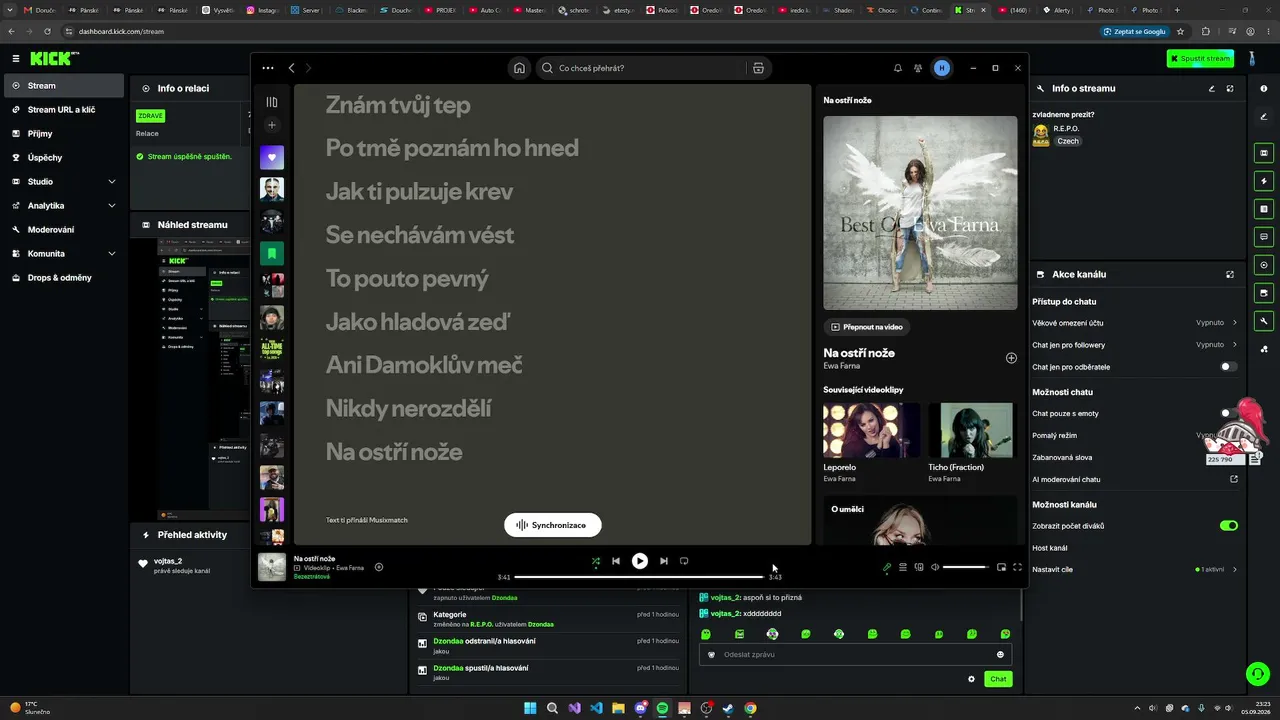The height and width of the screenshot is (720, 1280).
Task: Mute Spotify volume speaker icon
Action: pyautogui.click(x=935, y=567)
